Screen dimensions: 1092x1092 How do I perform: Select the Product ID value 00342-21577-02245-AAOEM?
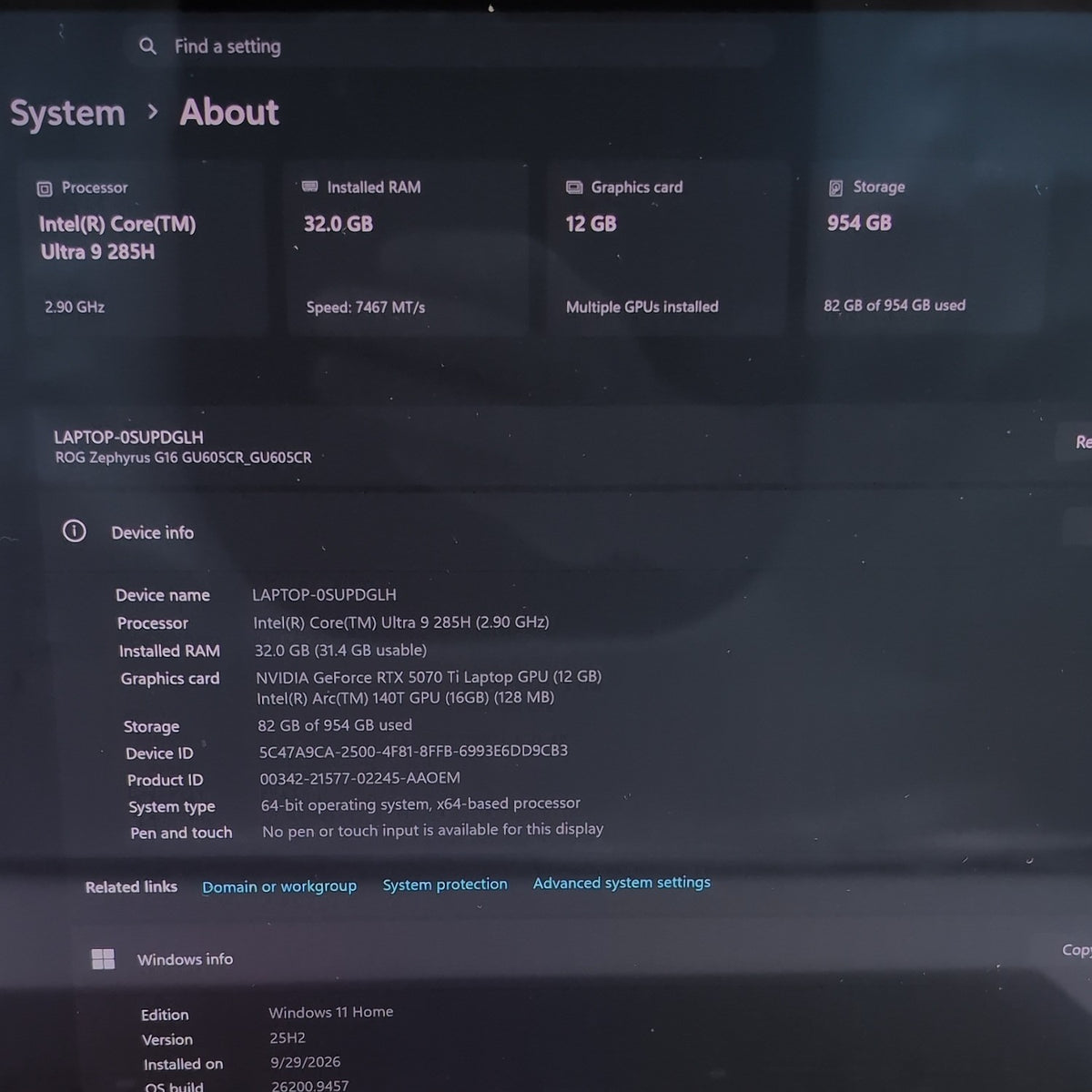(x=359, y=778)
